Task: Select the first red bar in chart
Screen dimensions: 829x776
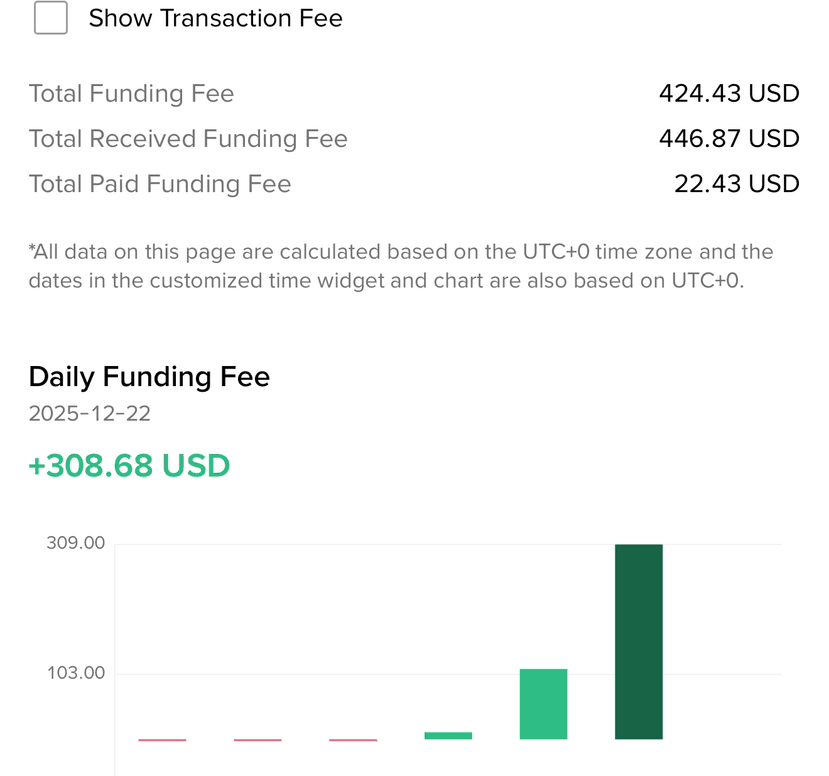Action: (x=162, y=740)
